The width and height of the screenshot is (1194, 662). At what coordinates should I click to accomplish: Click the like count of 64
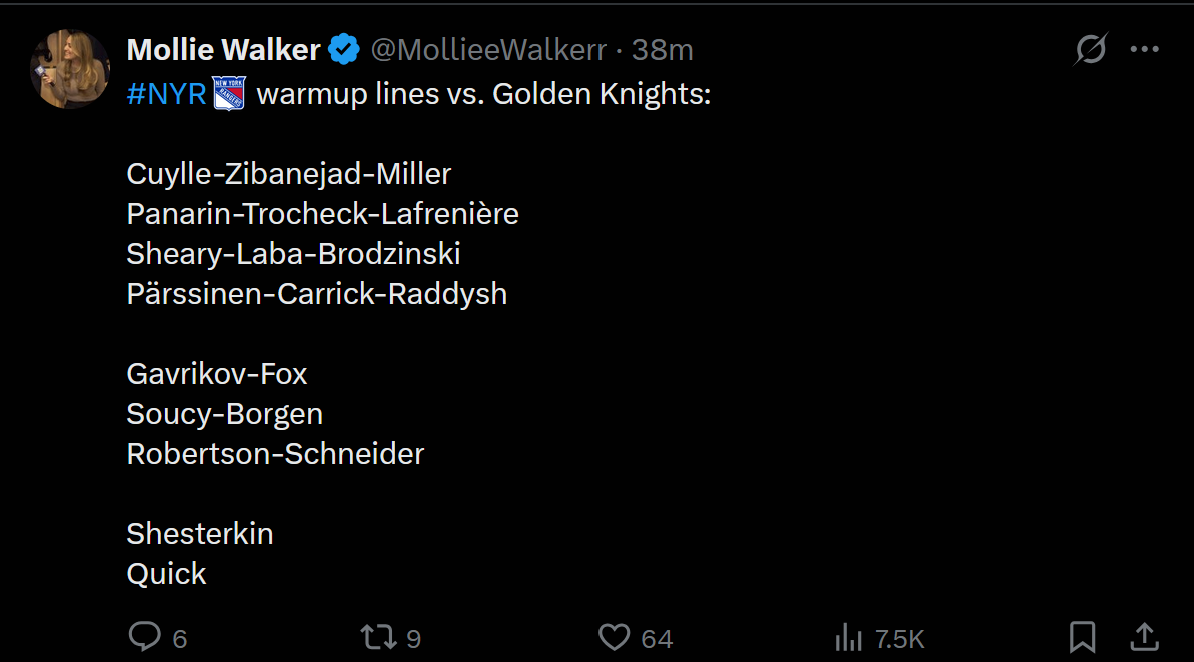(x=657, y=639)
